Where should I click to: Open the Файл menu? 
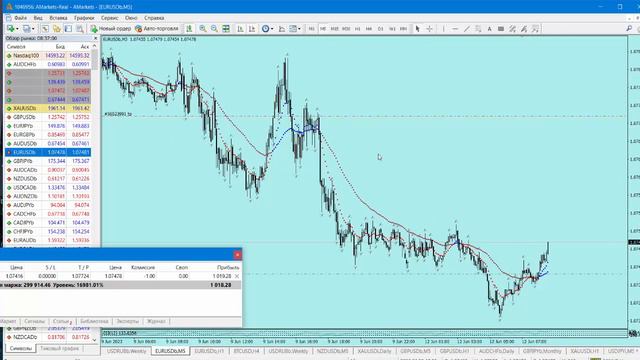tap(20, 18)
